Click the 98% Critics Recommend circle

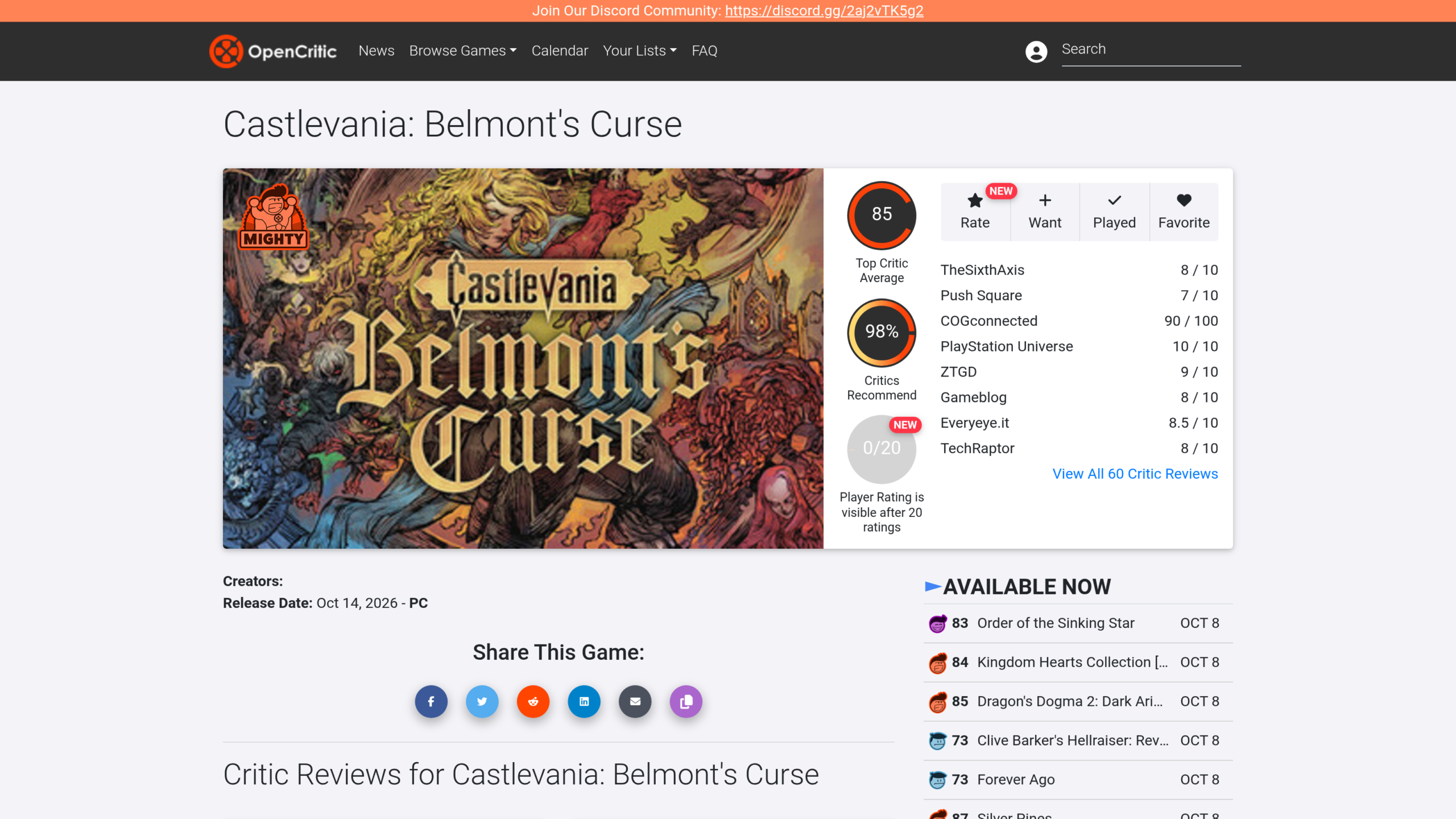coord(882,333)
